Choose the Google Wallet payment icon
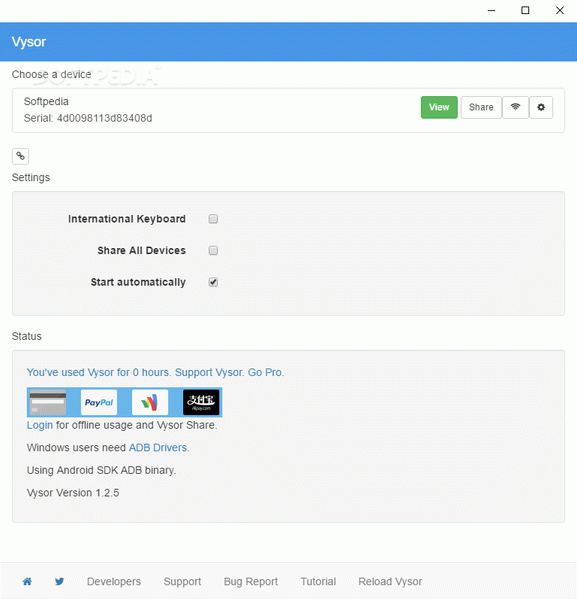This screenshot has height=600, width=577. [x=150, y=402]
